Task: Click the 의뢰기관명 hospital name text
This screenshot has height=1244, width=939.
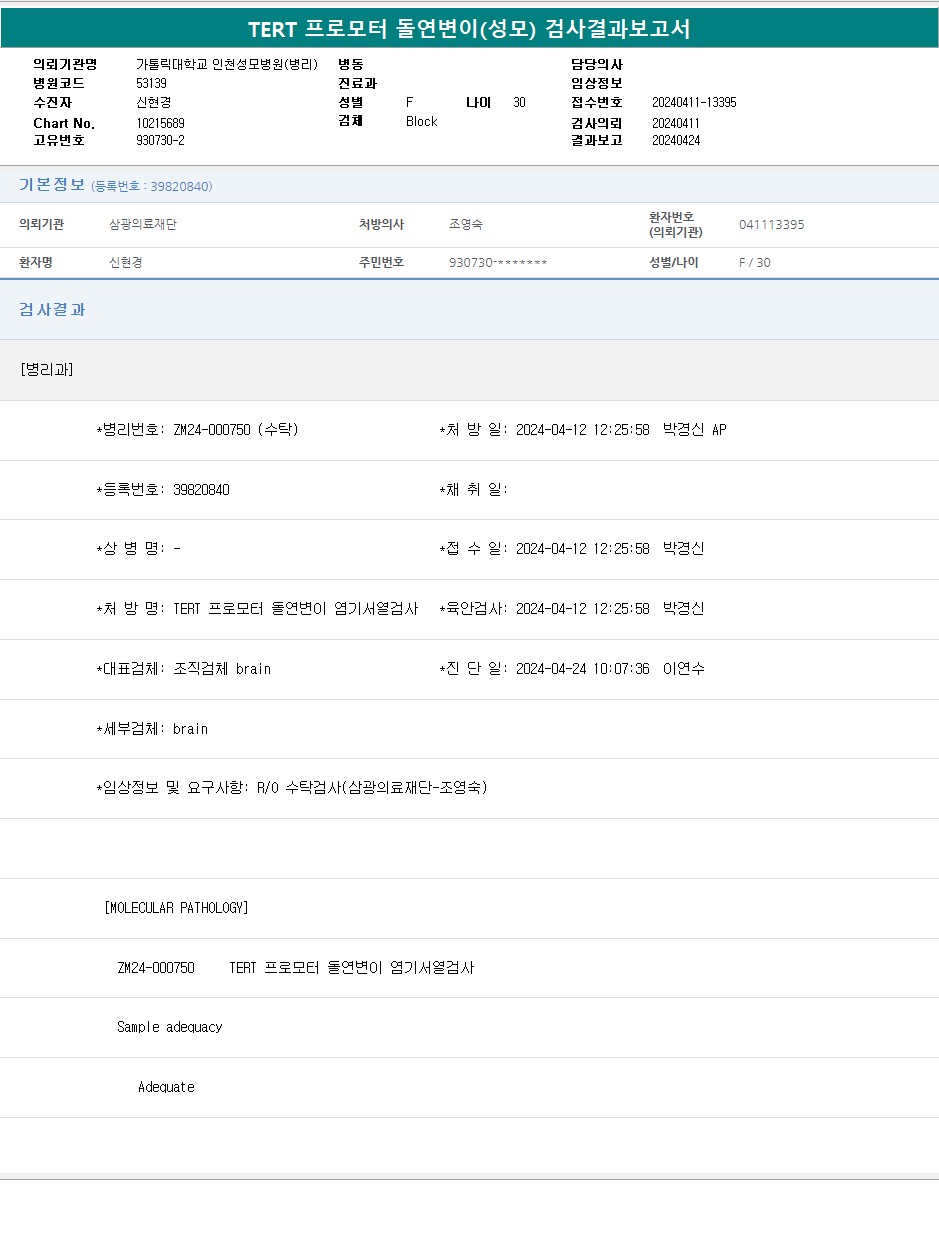Action: coord(227,65)
